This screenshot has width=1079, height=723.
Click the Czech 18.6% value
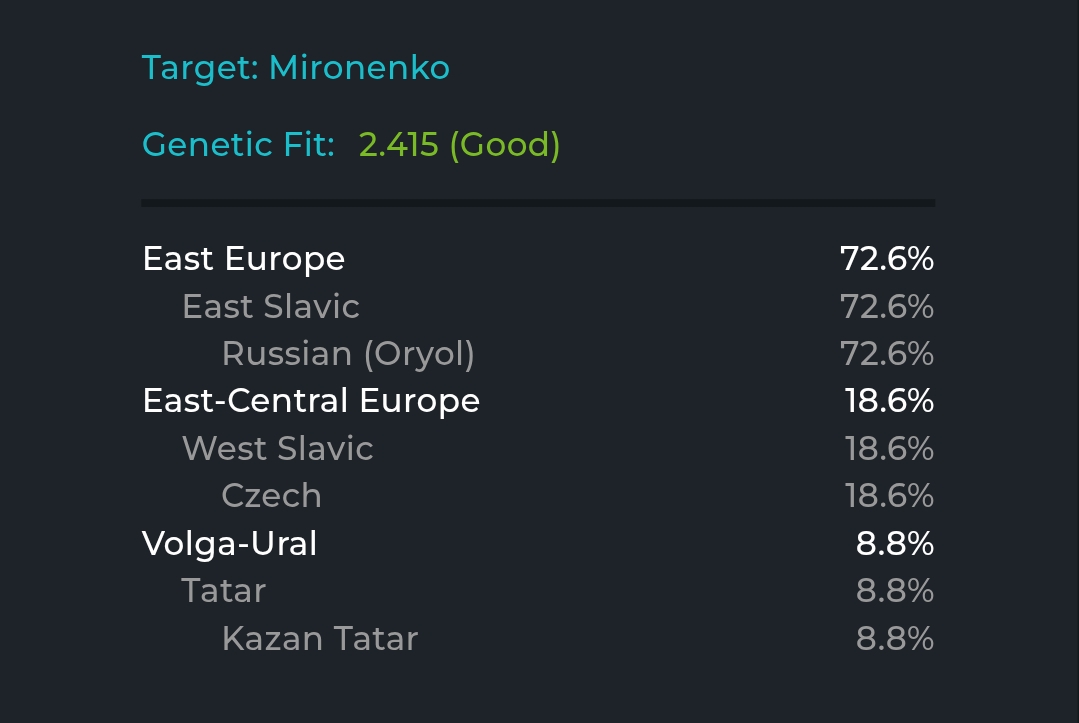[889, 496]
